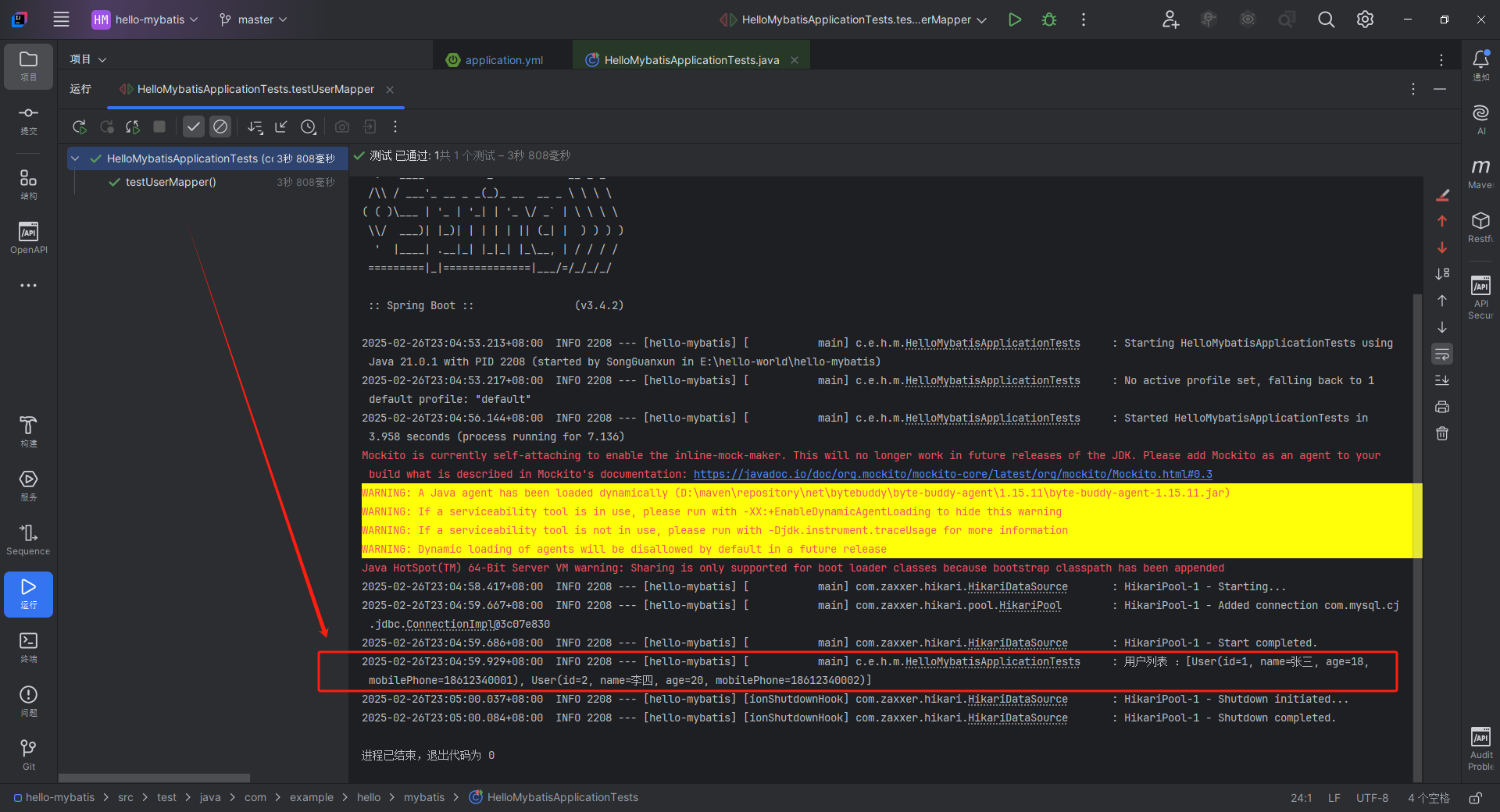Select mybatis in the breadcrumb path

point(424,797)
